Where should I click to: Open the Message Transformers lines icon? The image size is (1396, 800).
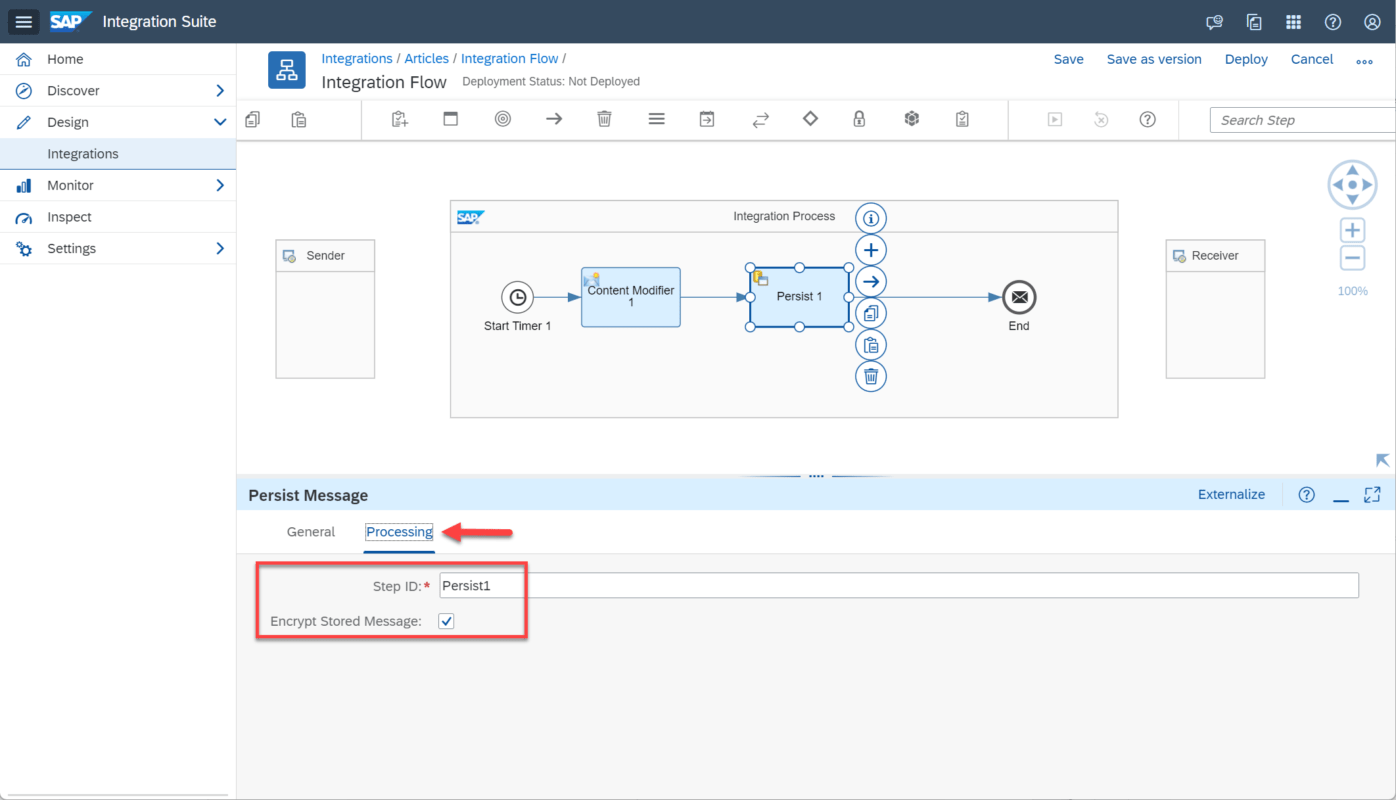[656, 119]
